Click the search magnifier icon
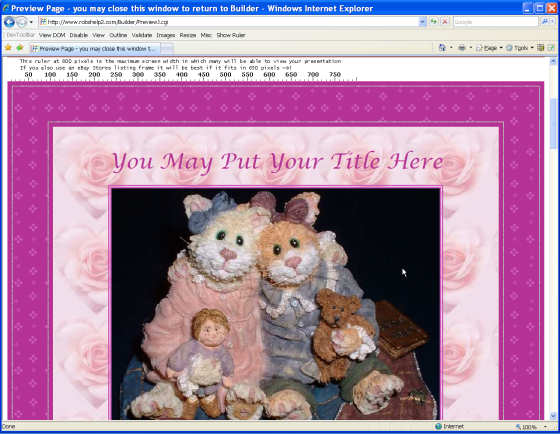 pos(545,22)
